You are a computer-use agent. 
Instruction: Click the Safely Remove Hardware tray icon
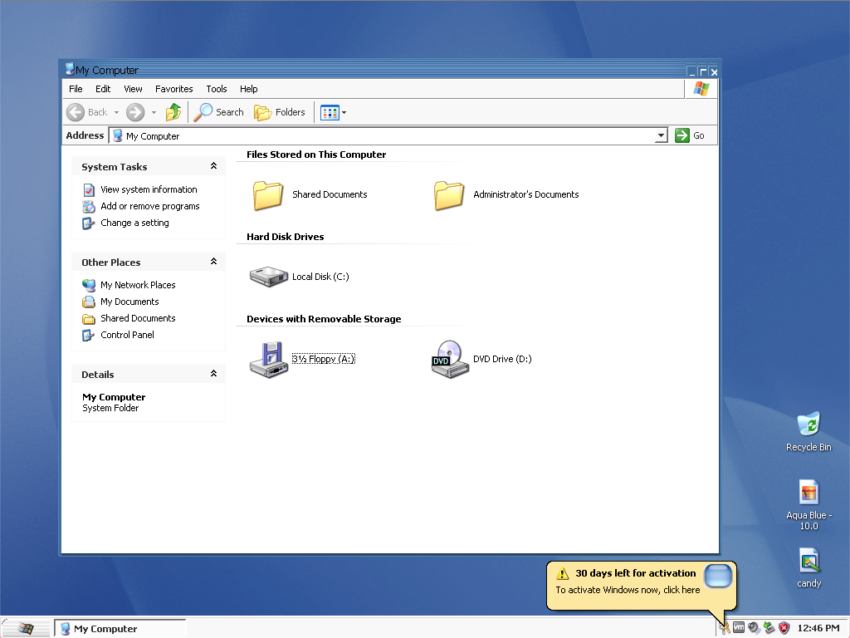tap(769, 628)
